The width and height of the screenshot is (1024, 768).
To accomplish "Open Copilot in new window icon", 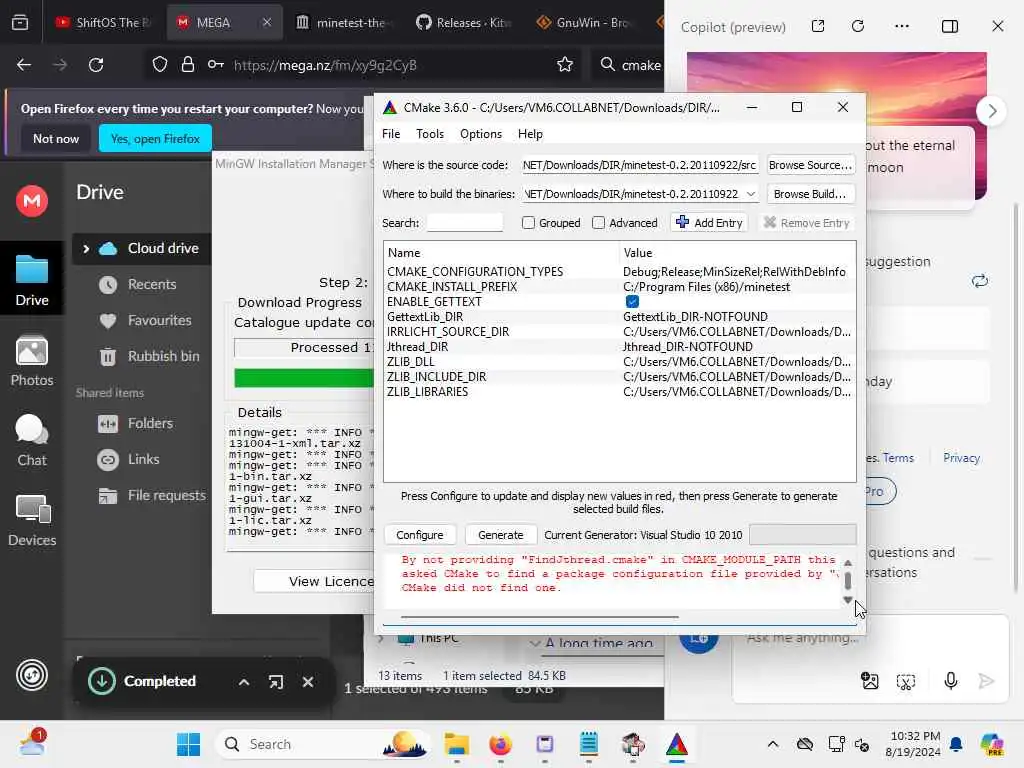I will 818,26.
